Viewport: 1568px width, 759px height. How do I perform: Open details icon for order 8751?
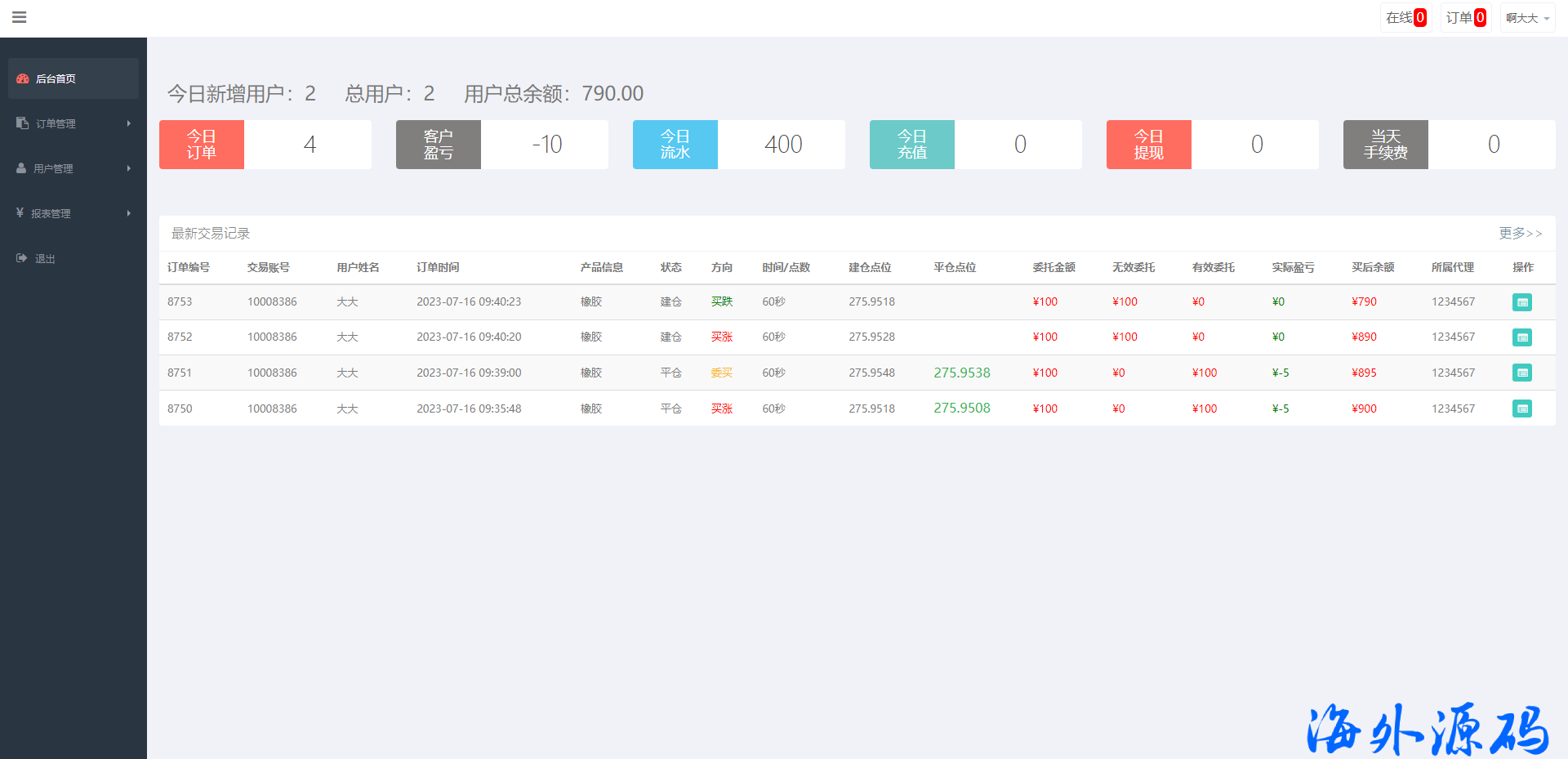pos(1521,373)
